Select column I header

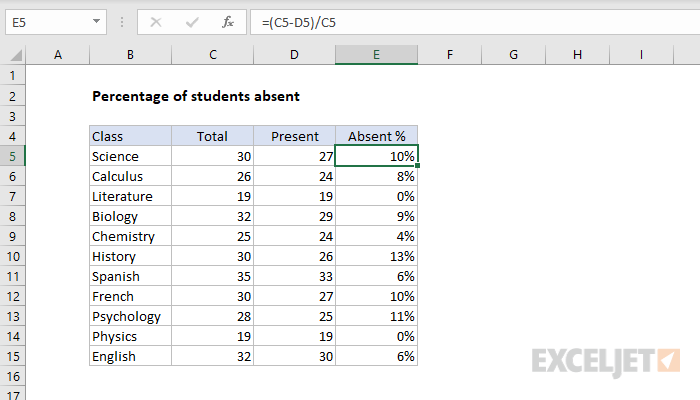click(641, 55)
